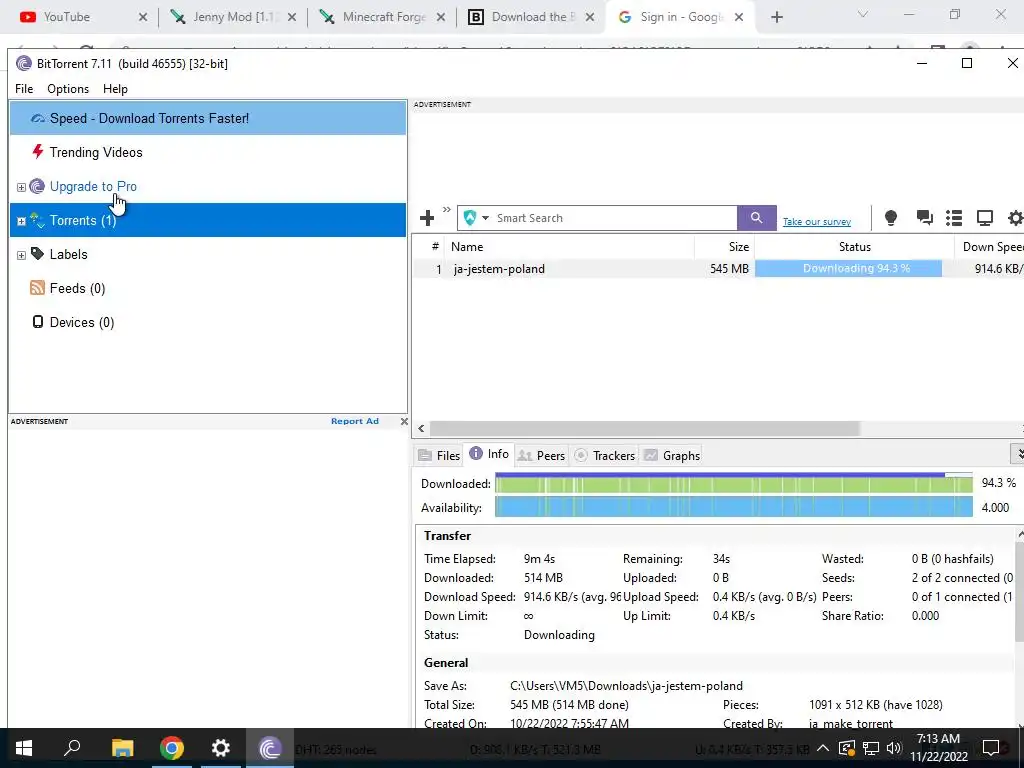Click the green Downloaded pieces bar
This screenshot has width=1024, height=768.
[733, 484]
